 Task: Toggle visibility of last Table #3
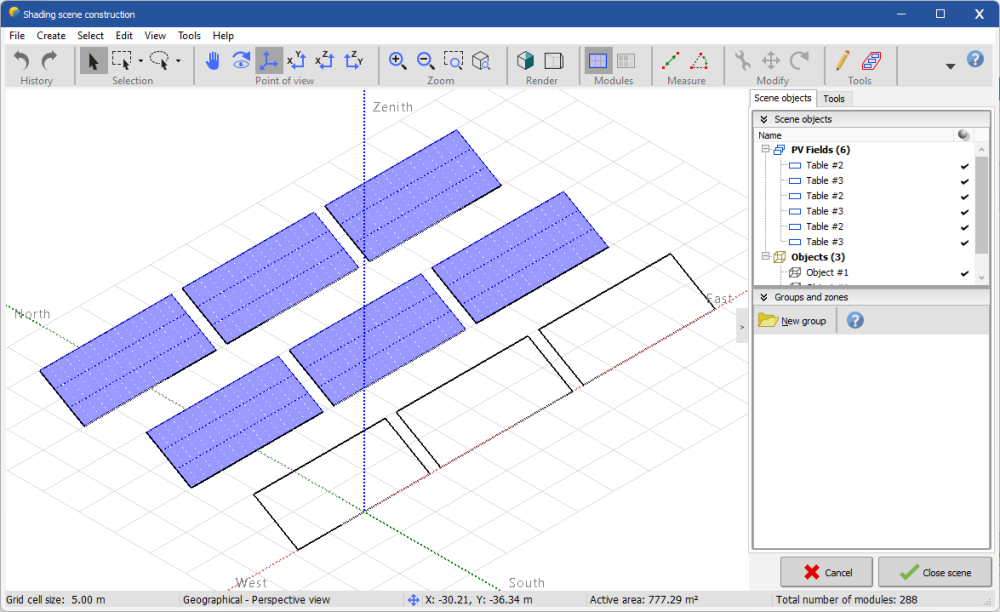tap(965, 242)
